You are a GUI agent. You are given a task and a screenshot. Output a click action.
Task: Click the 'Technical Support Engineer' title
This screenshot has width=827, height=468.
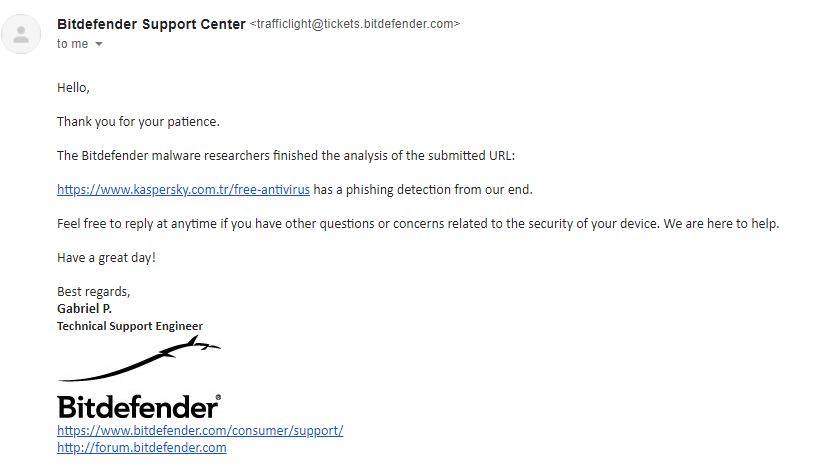click(130, 326)
